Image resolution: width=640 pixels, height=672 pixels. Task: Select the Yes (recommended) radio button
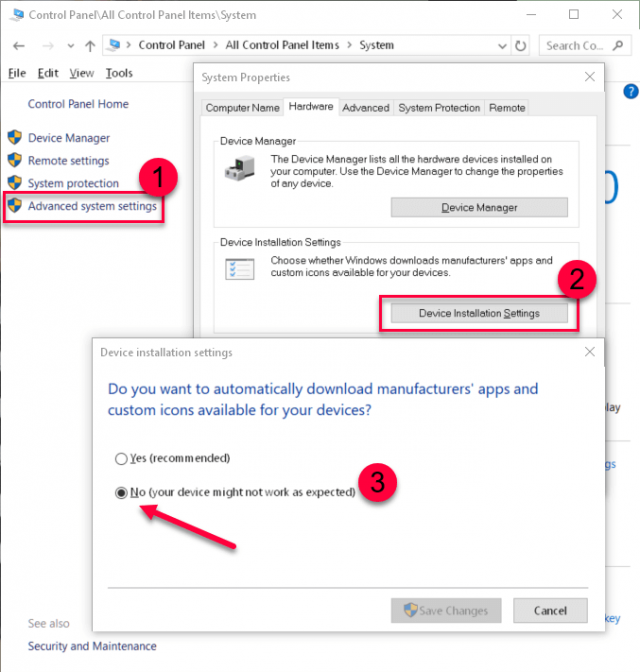click(121, 459)
